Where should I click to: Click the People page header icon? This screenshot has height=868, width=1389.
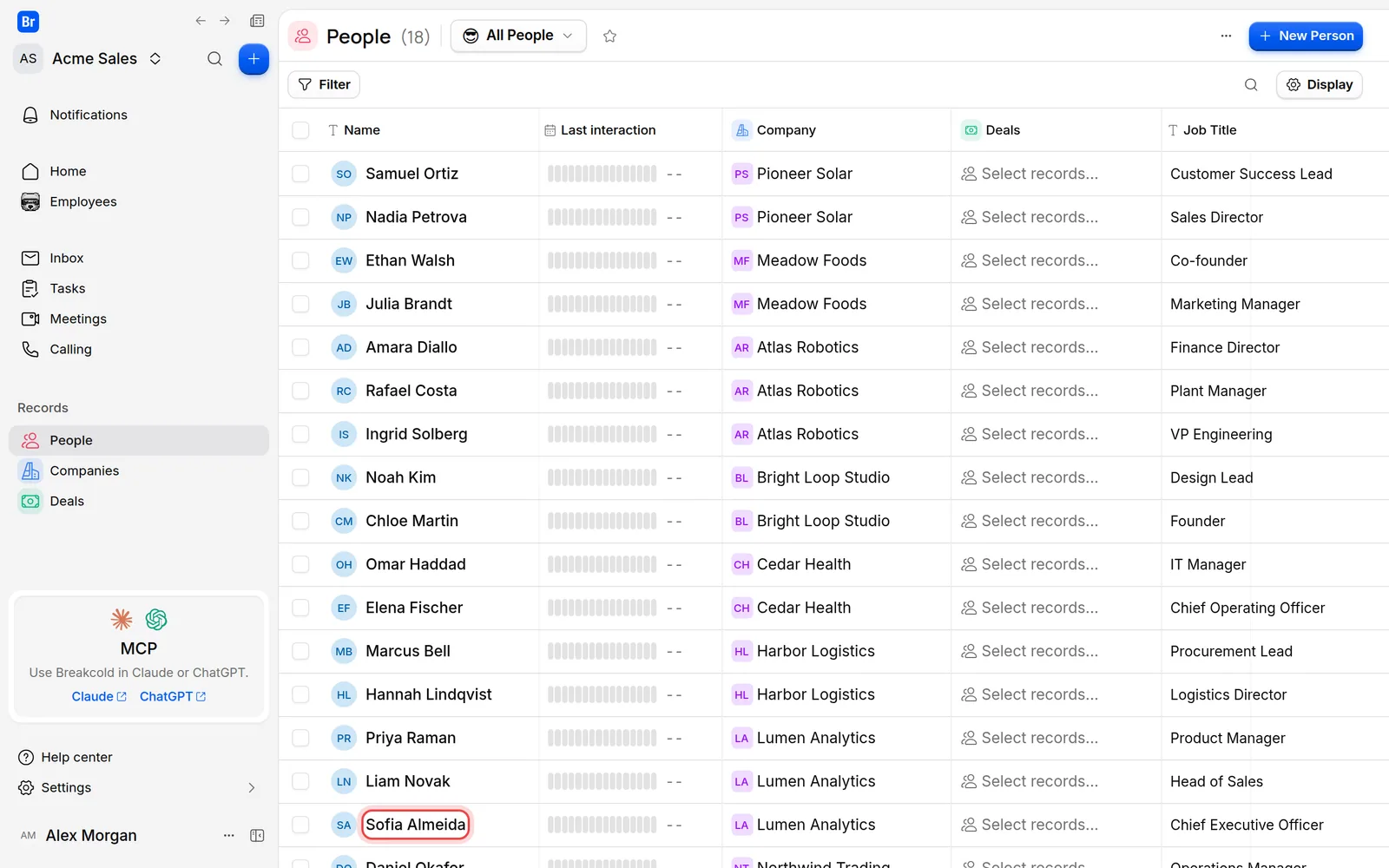pyautogui.click(x=303, y=36)
